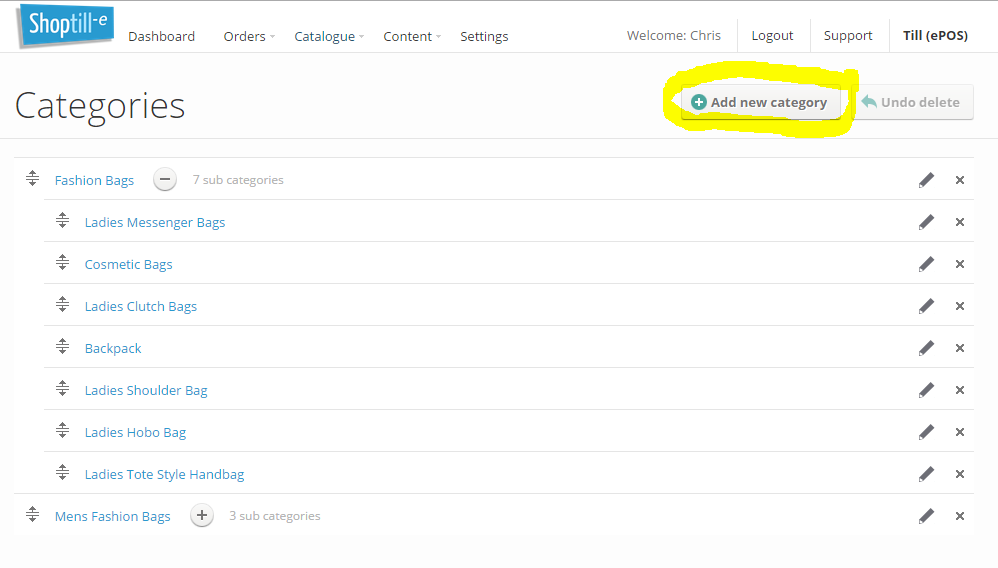Click reorder handle for Ladies Hobo Bag
This screenshot has height=568, width=998.
(62, 430)
